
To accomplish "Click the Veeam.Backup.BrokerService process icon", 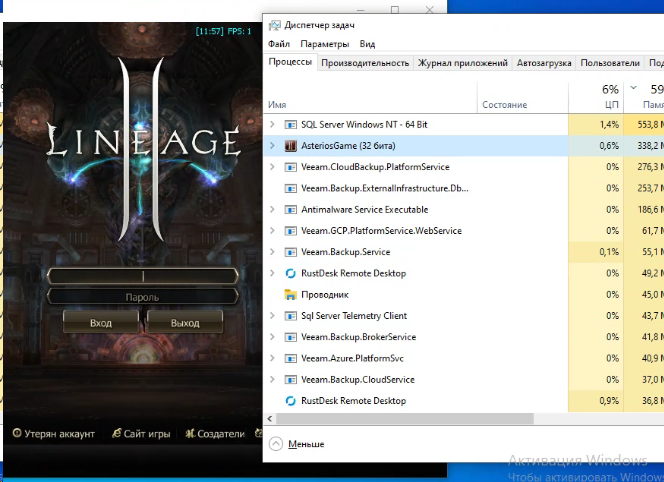I will [291, 337].
